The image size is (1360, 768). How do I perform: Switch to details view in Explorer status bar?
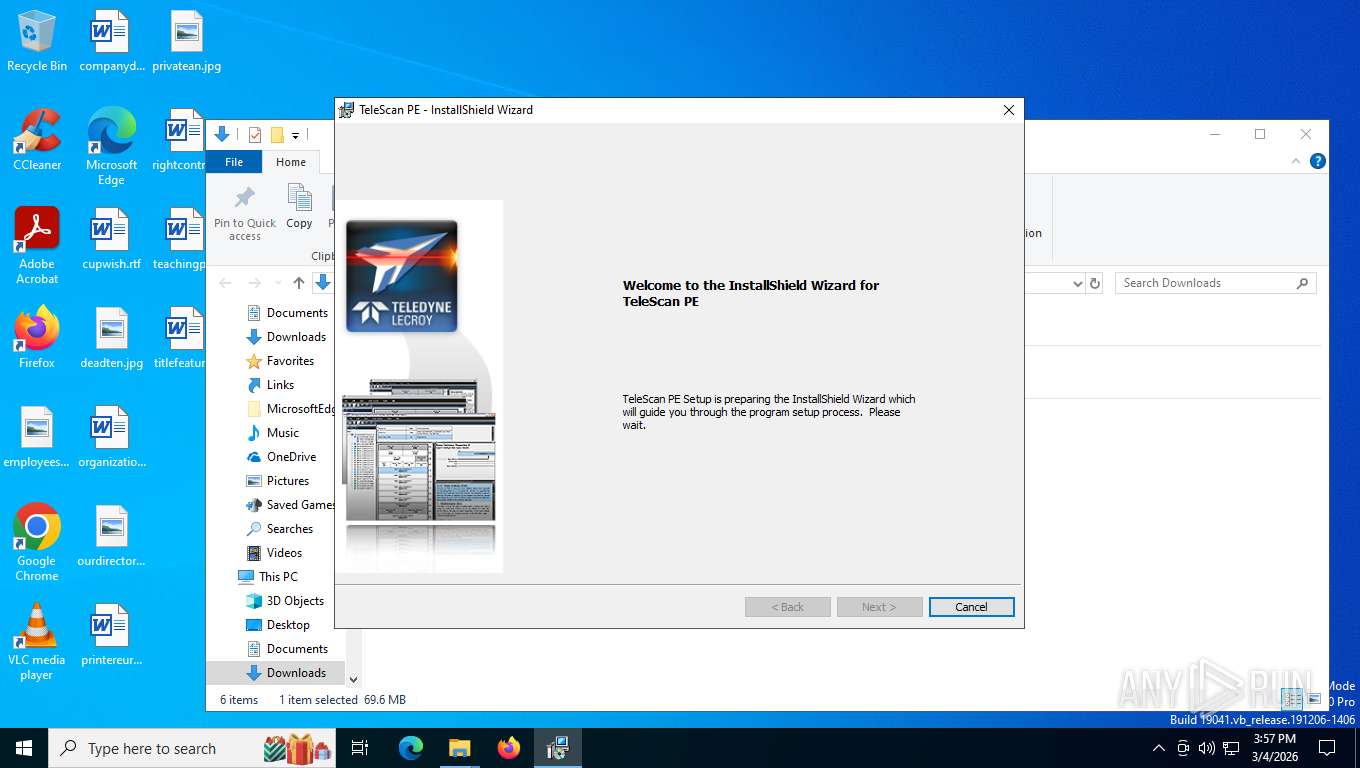point(1291,699)
